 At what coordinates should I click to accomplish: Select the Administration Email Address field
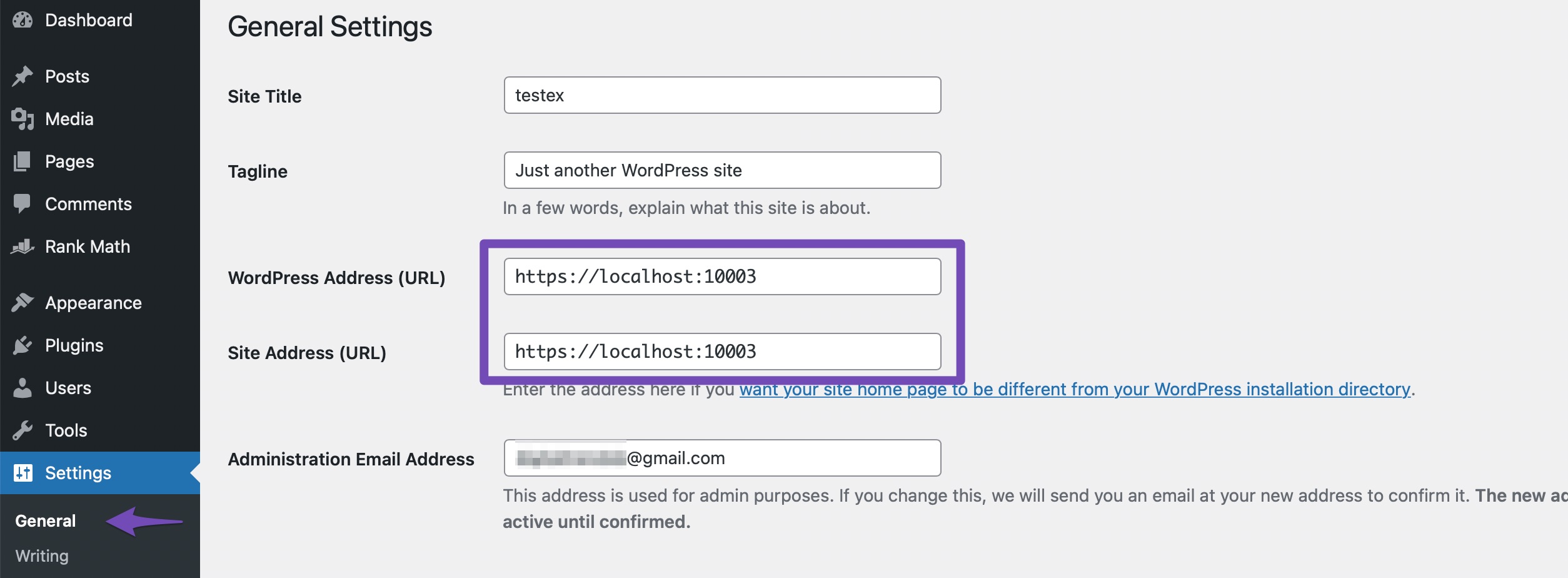722,457
